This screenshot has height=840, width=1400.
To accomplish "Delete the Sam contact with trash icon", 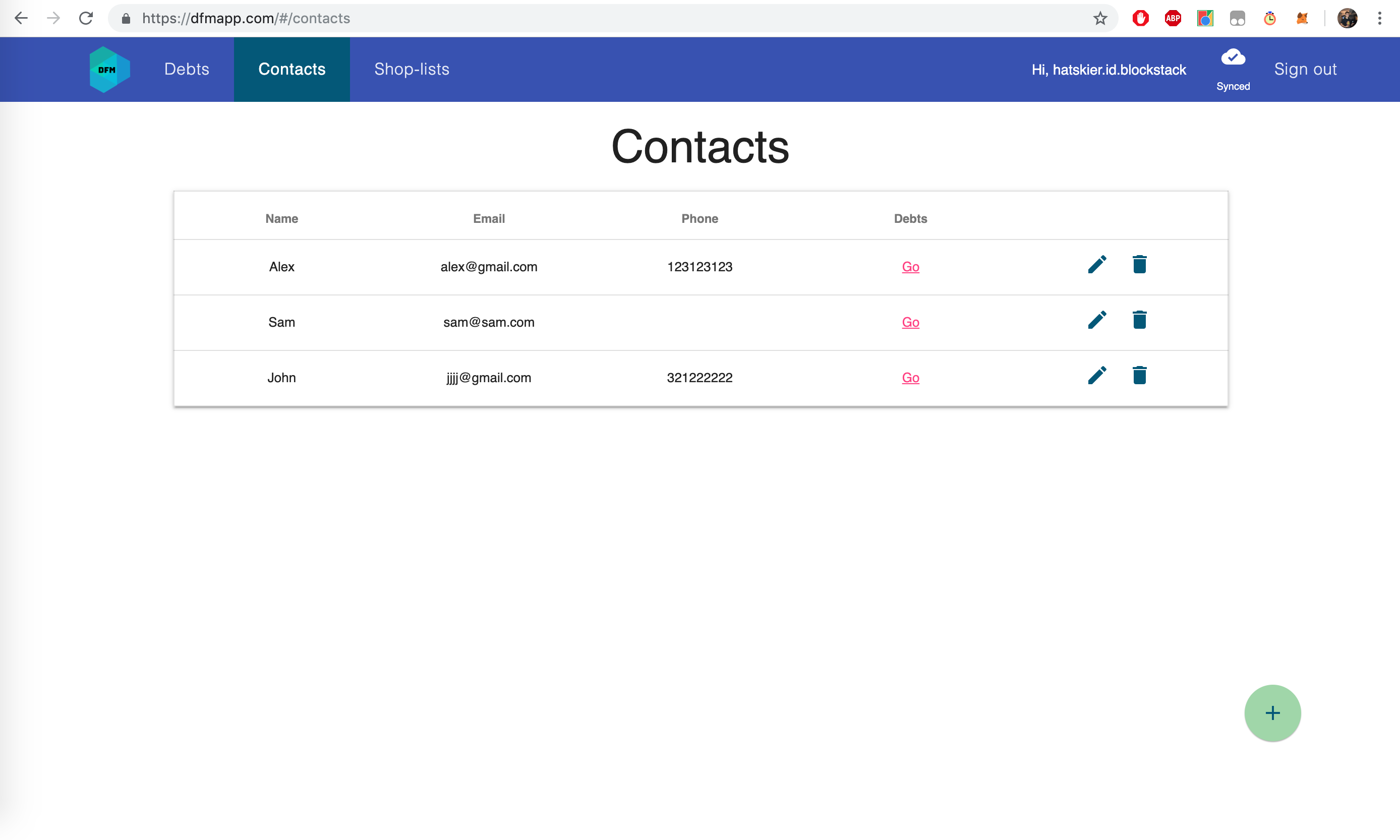I will (x=1139, y=320).
